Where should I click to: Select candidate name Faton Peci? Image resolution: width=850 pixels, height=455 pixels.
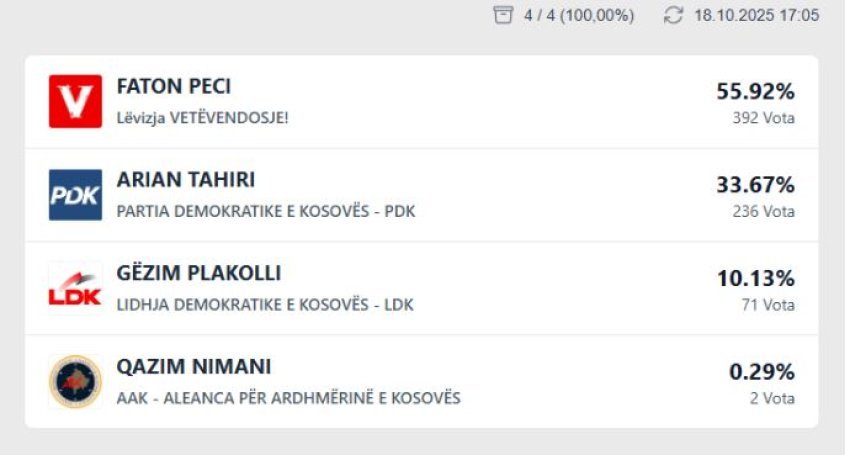click(x=174, y=87)
